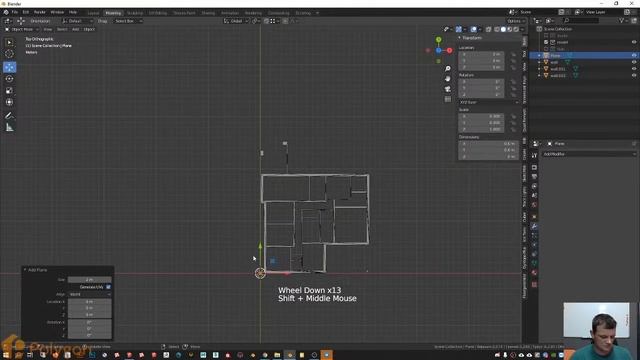This screenshot has height=360, width=640.
Task: Select the Transform tool
Action: (9, 102)
